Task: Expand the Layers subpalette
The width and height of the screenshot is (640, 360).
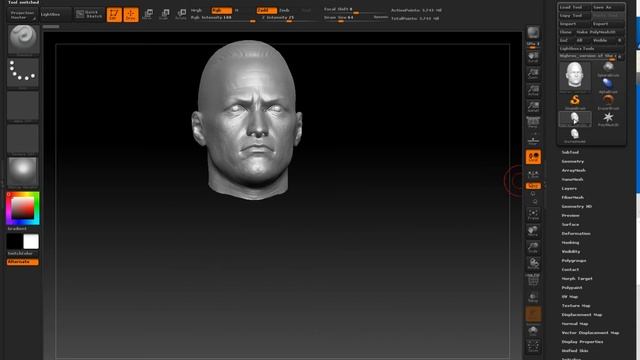Action: click(x=569, y=189)
